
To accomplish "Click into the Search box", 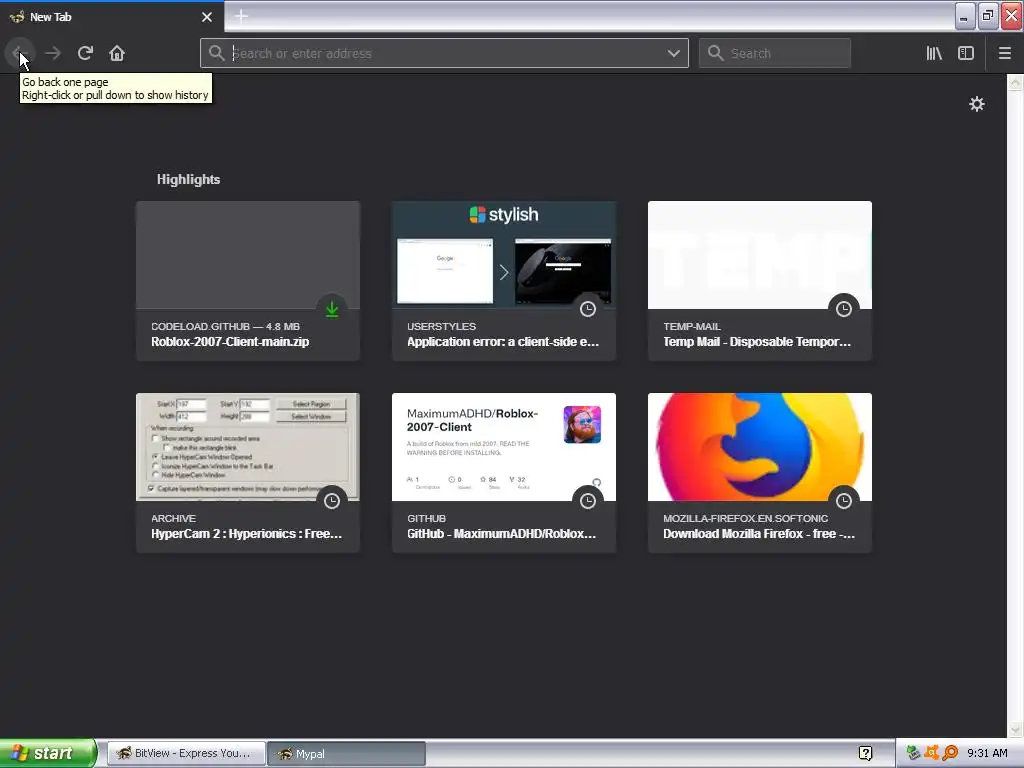I will 775,53.
